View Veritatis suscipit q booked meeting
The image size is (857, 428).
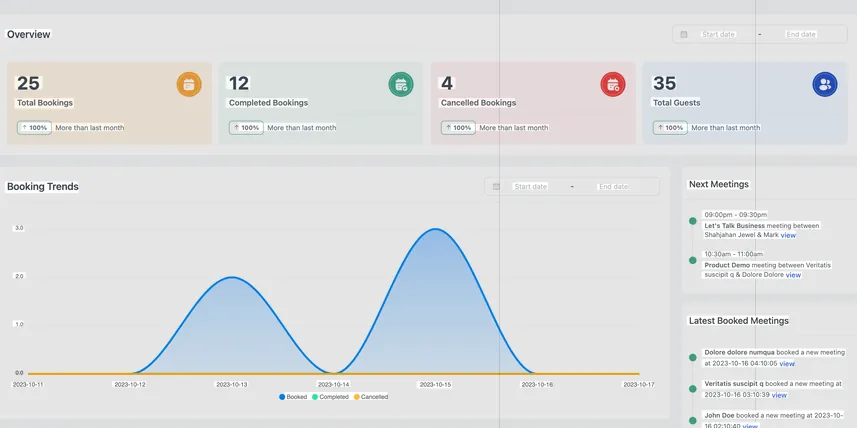pyautogui.click(x=779, y=395)
